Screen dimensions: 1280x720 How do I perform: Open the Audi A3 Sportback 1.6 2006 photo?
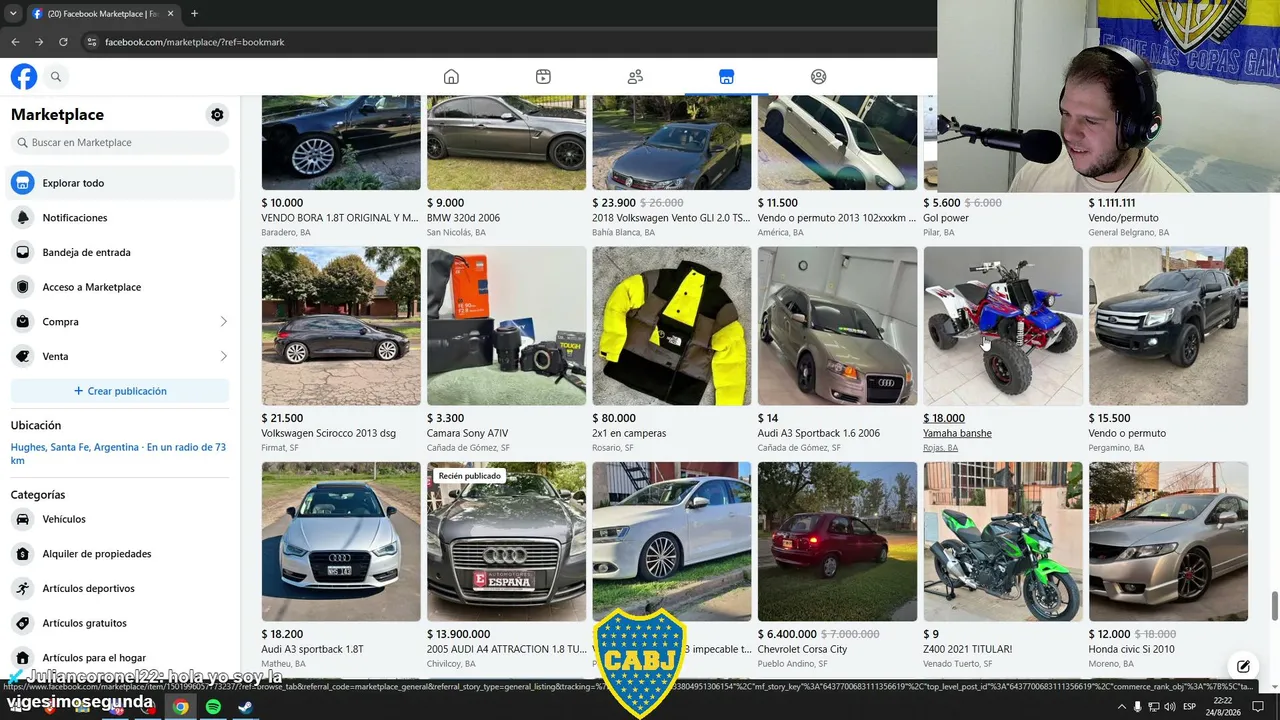[838, 326]
